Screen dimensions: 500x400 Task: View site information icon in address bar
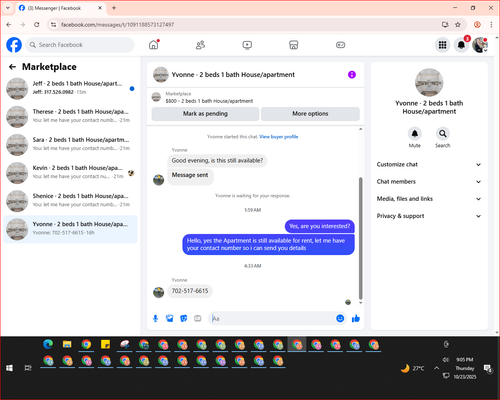point(53,25)
